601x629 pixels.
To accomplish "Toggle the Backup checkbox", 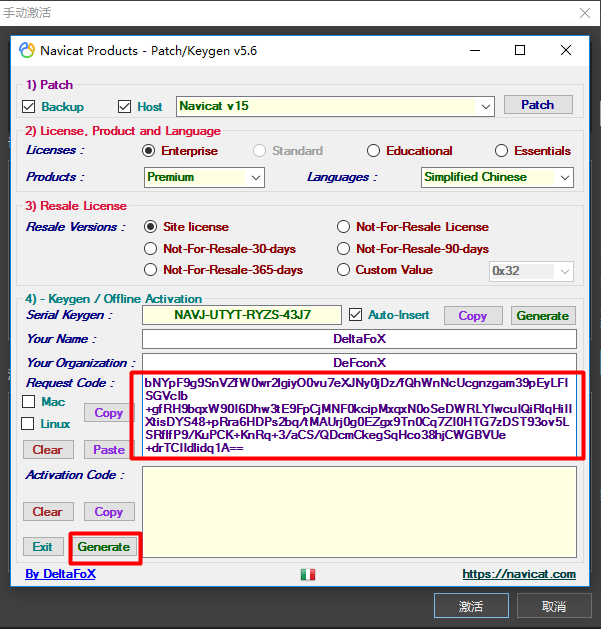I will point(28,107).
